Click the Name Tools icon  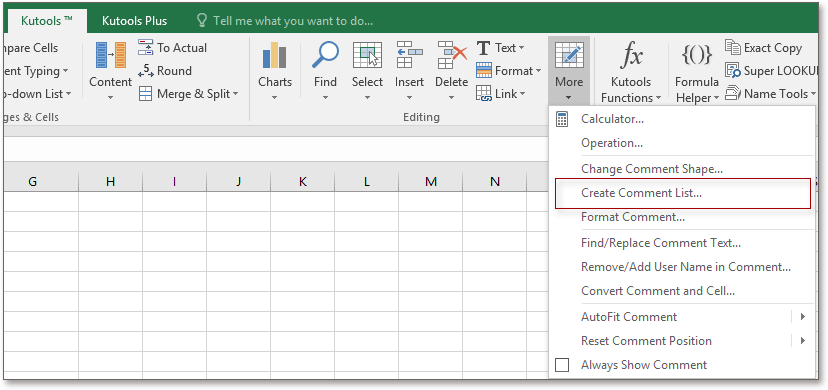pos(733,93)
